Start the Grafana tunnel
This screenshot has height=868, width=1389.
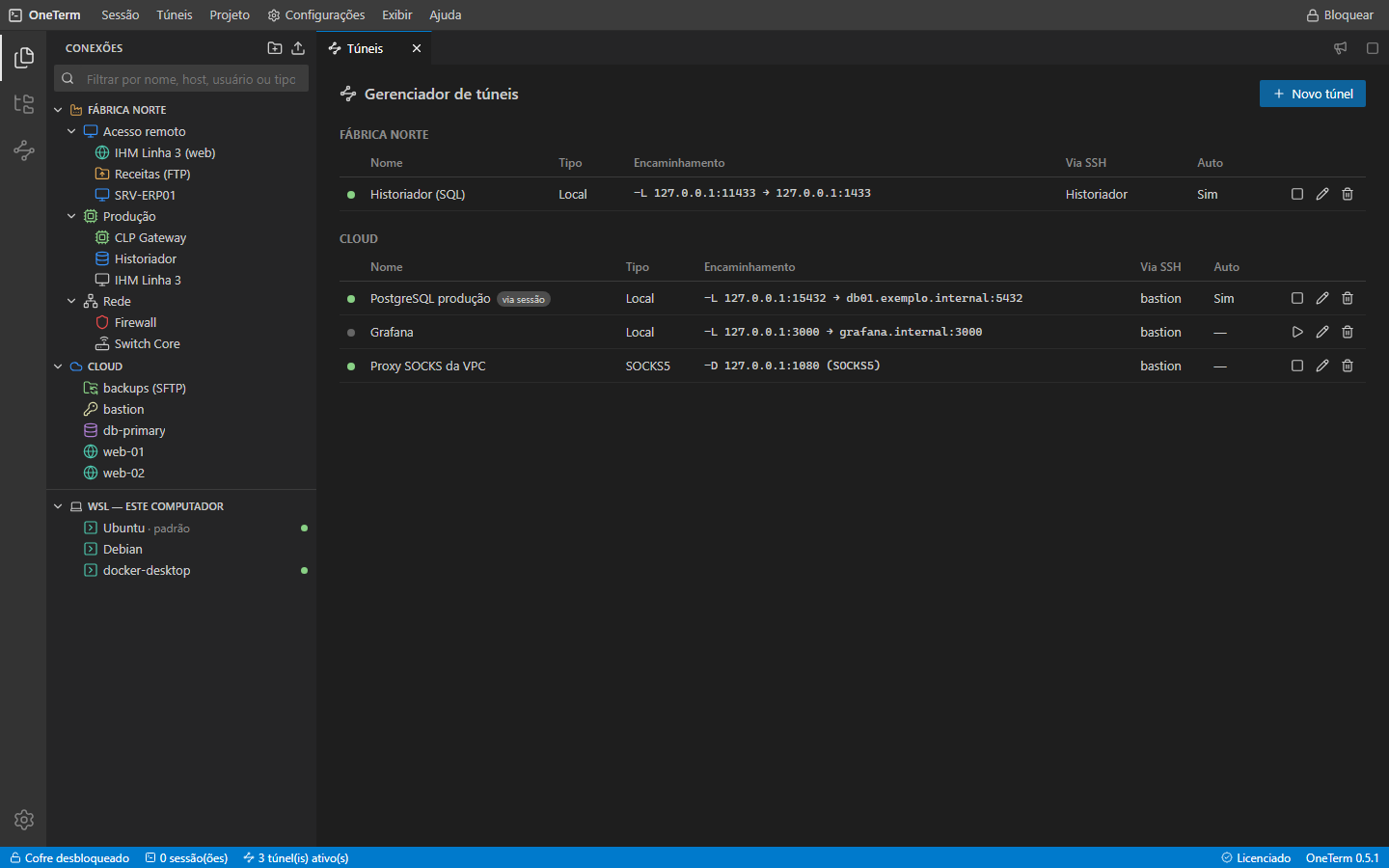click(1297, 332)
